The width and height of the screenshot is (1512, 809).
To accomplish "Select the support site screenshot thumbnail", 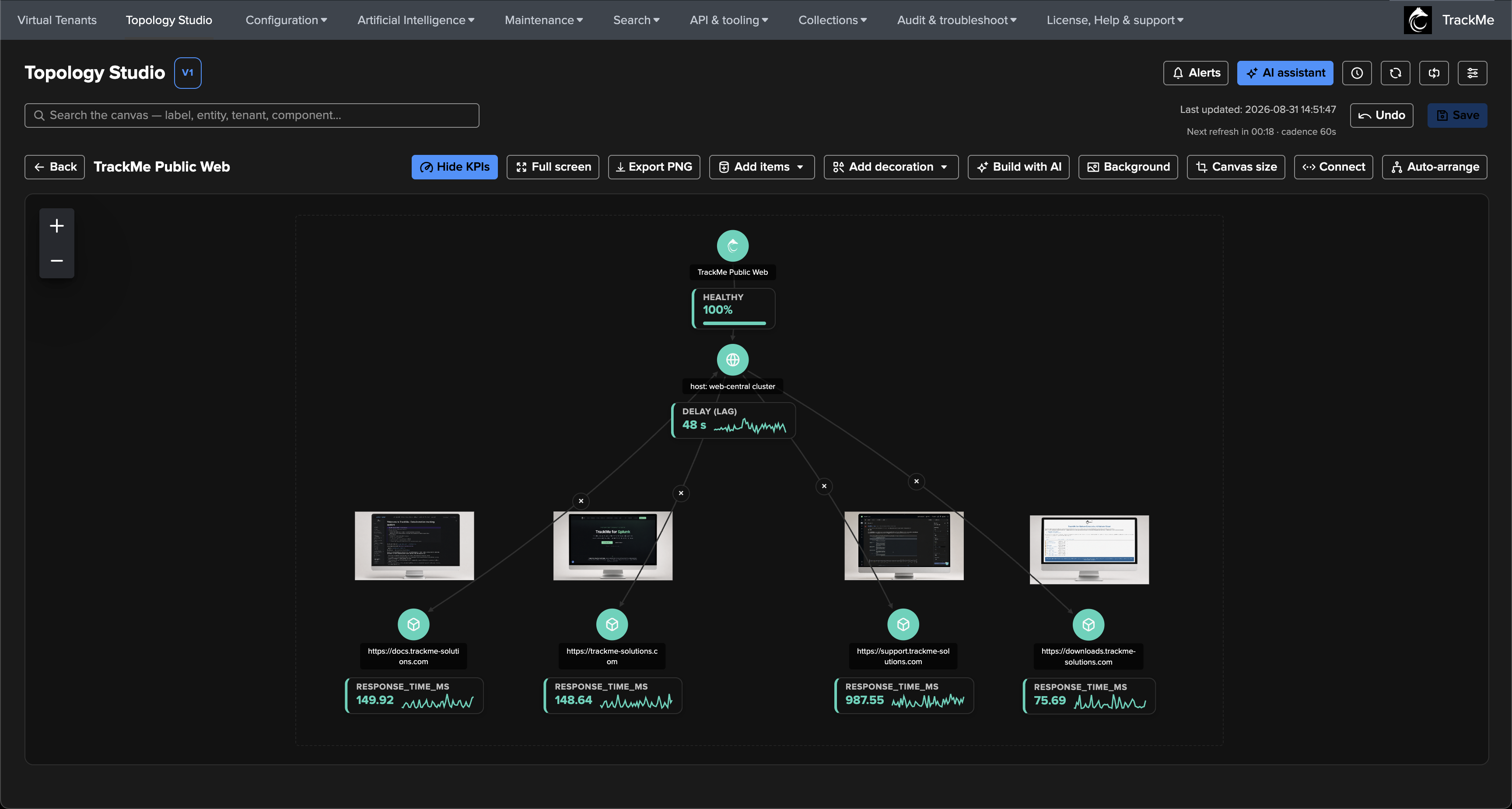I will pos(904,546).
